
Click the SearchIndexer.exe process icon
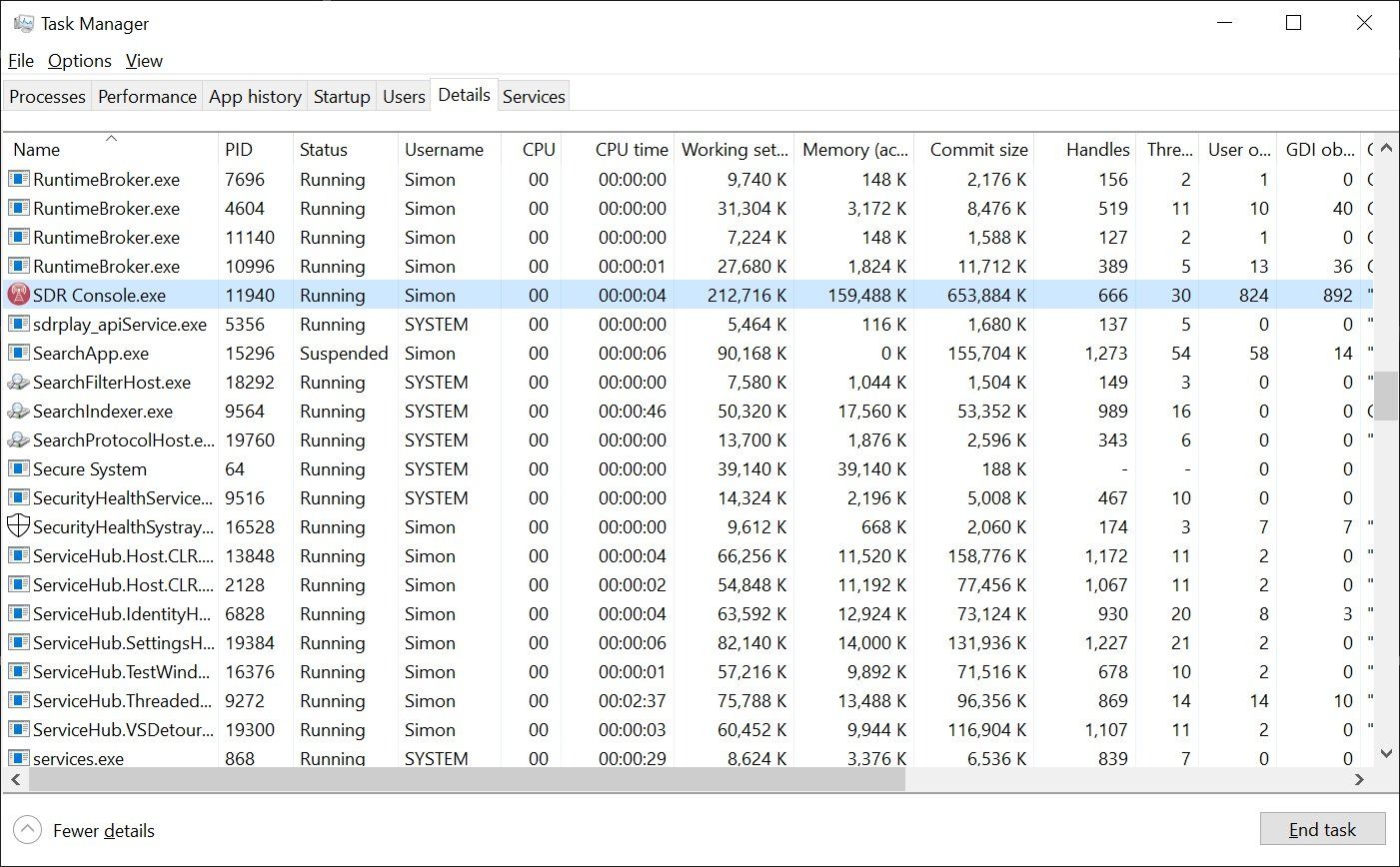(18, 412)
